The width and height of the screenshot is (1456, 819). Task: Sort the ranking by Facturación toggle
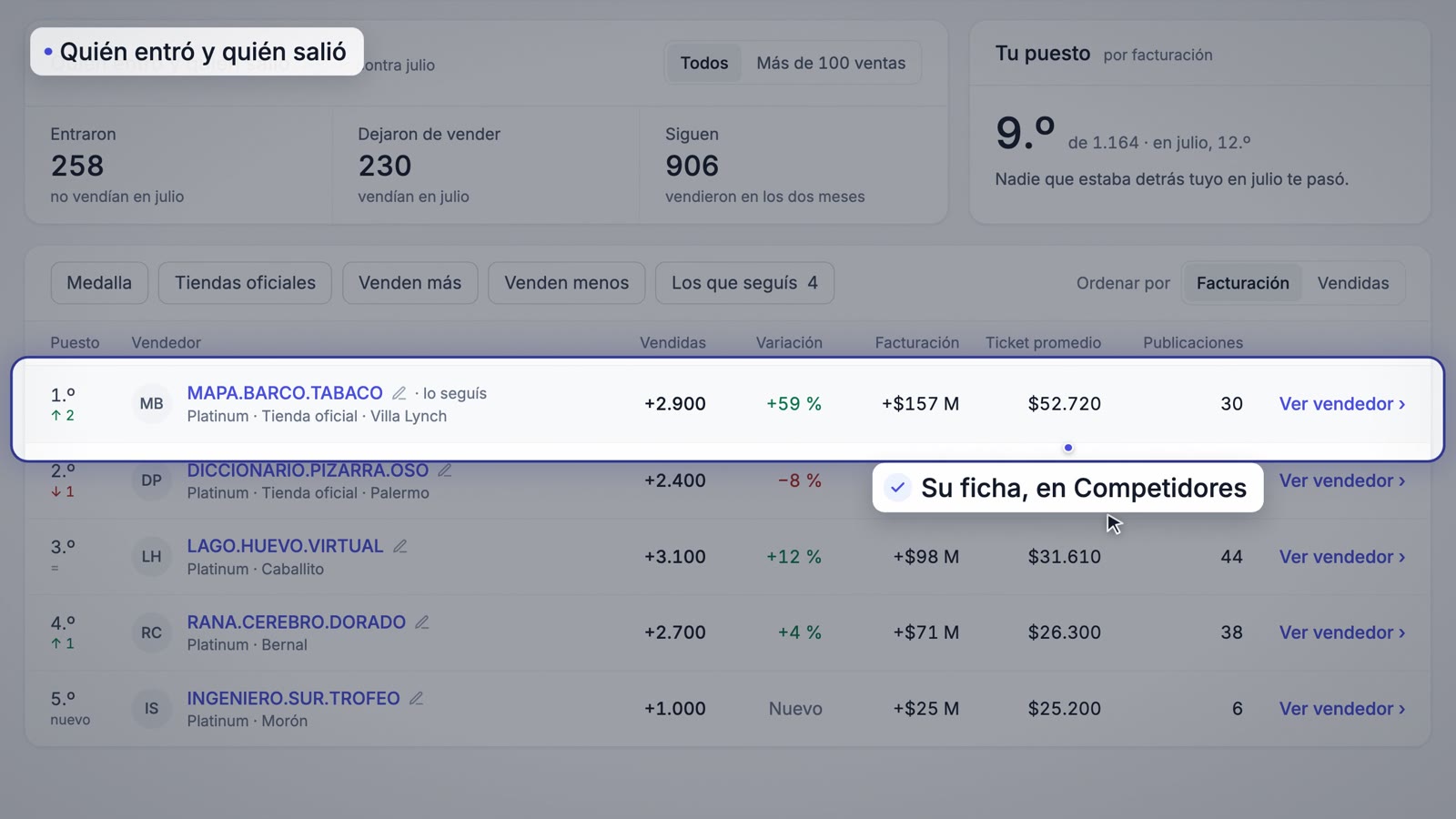pos(1242,283)
